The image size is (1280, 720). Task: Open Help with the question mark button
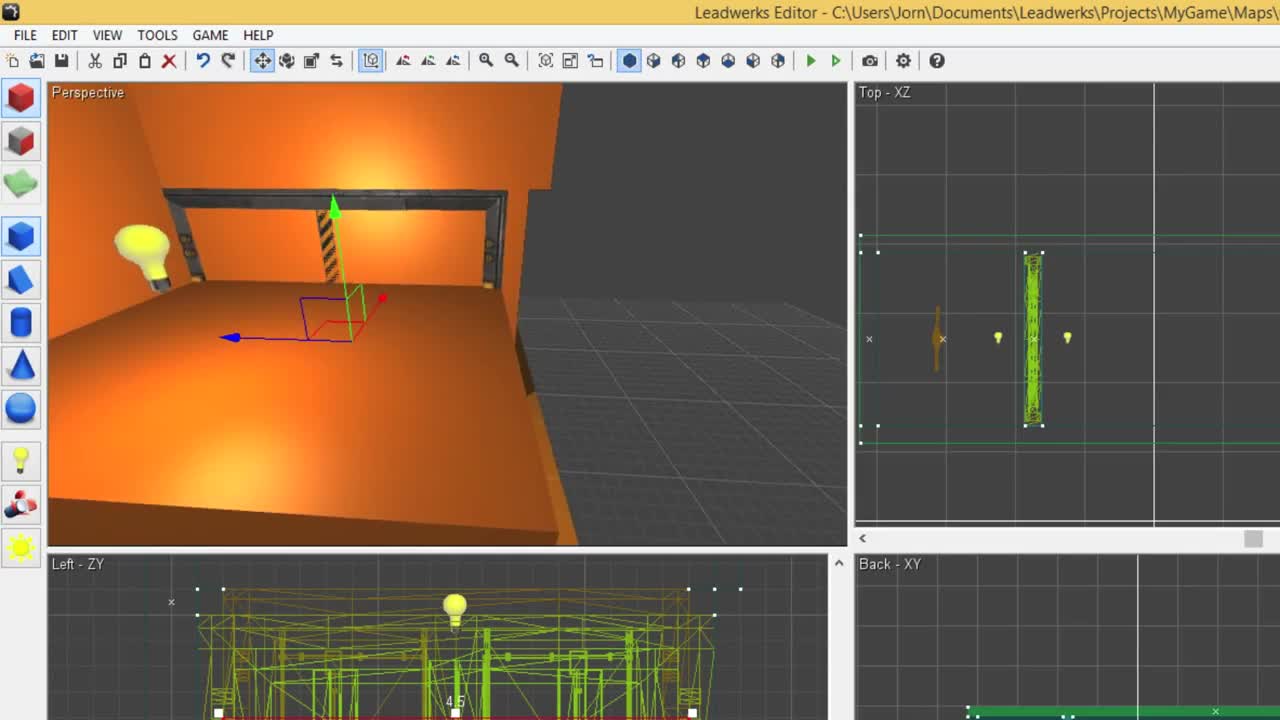coord(937,61)
